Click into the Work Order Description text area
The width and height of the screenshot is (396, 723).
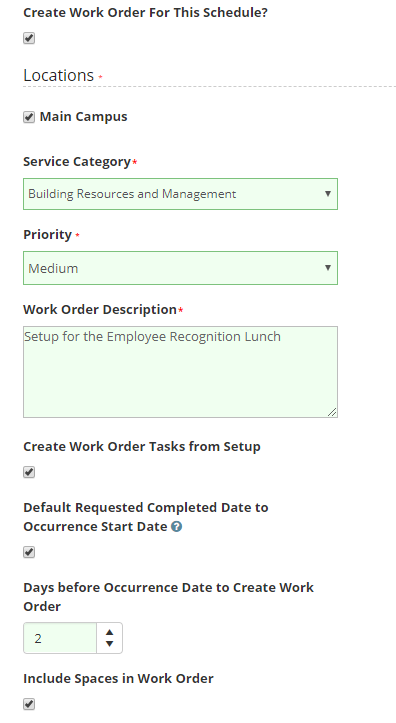tap(180, 372)
